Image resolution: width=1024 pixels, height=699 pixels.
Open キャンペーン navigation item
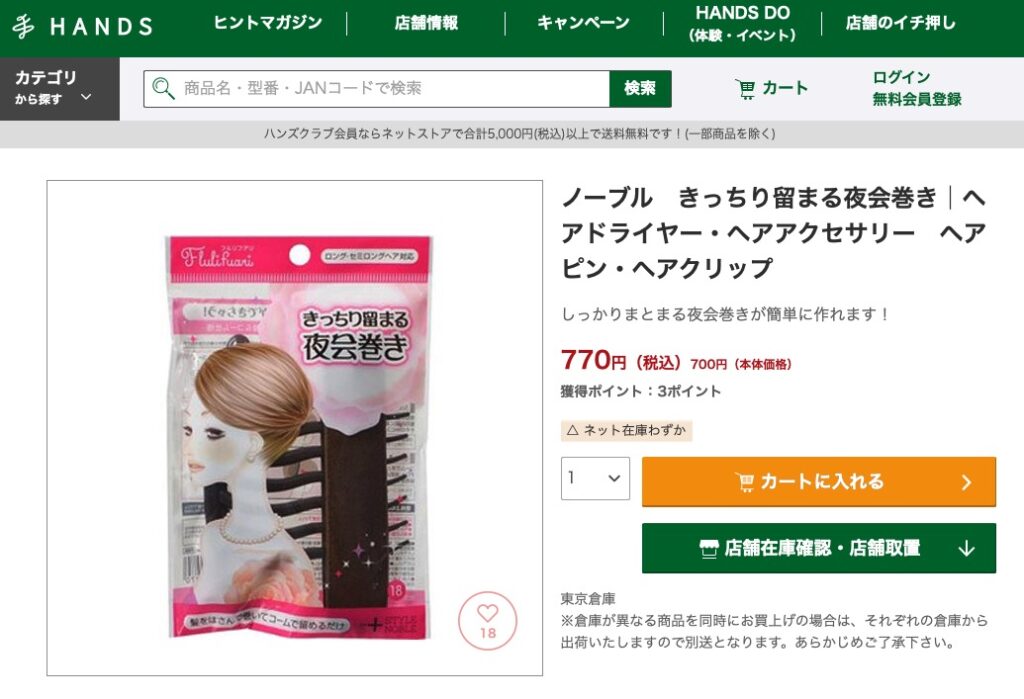[x=583, y=23]
